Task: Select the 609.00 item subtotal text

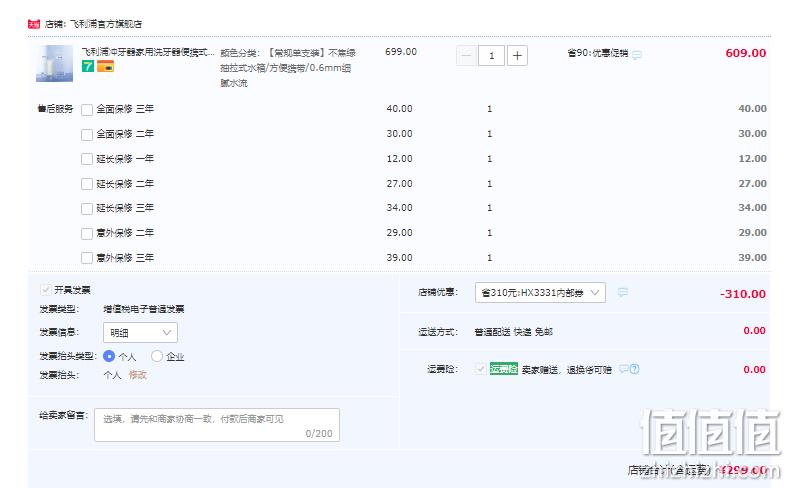Action: tap(746, 53)
